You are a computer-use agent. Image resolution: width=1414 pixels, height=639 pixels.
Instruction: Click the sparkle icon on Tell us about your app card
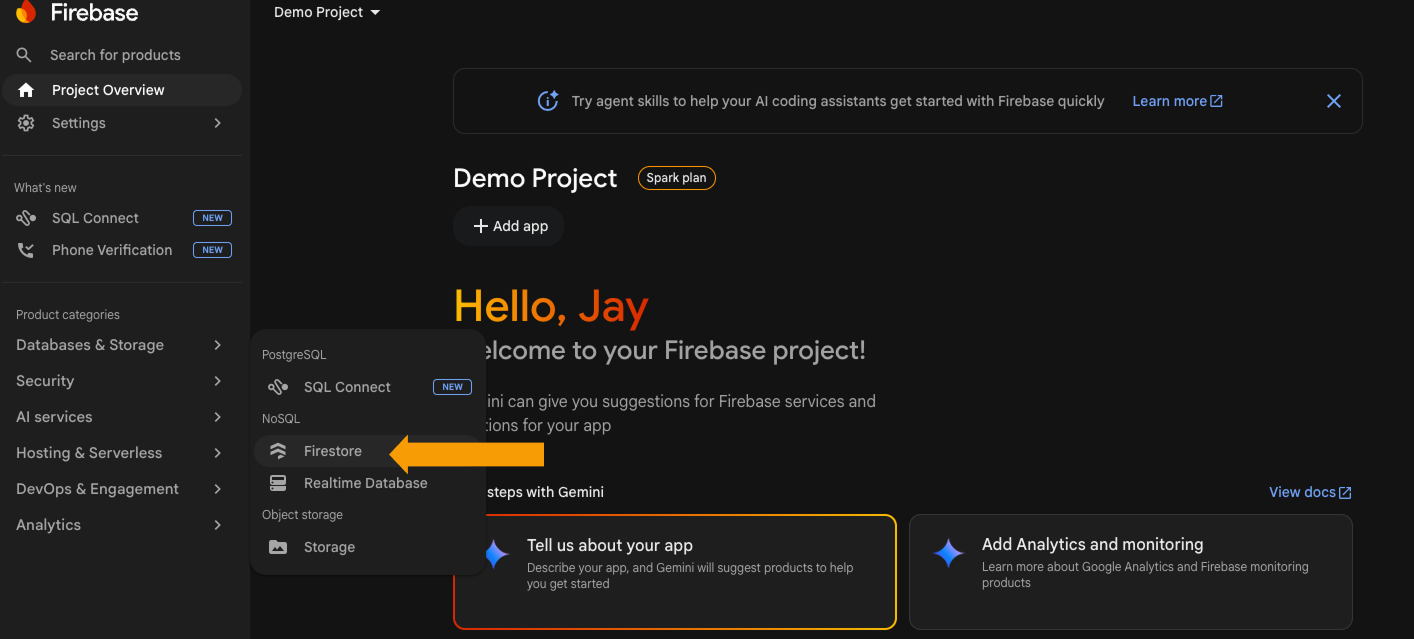click(496, 553)
